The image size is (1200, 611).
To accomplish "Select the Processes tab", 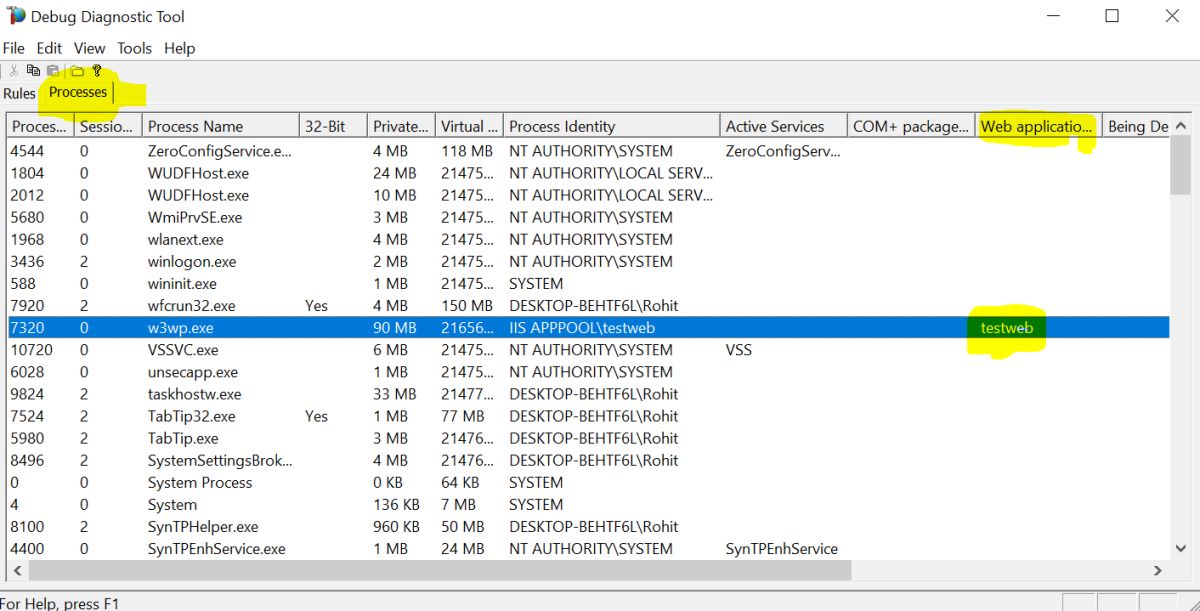I will (78, 92).
